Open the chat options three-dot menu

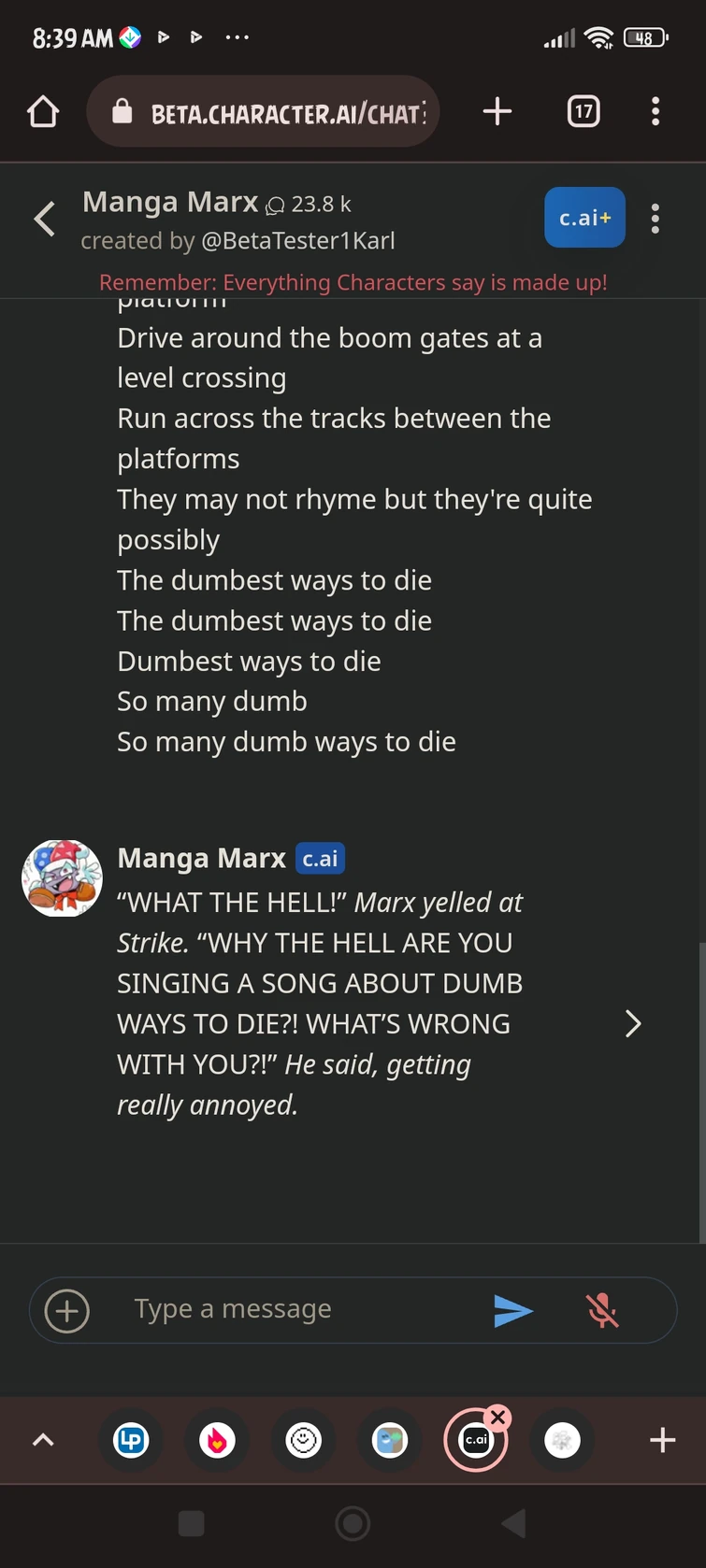(x=655, y=218)
